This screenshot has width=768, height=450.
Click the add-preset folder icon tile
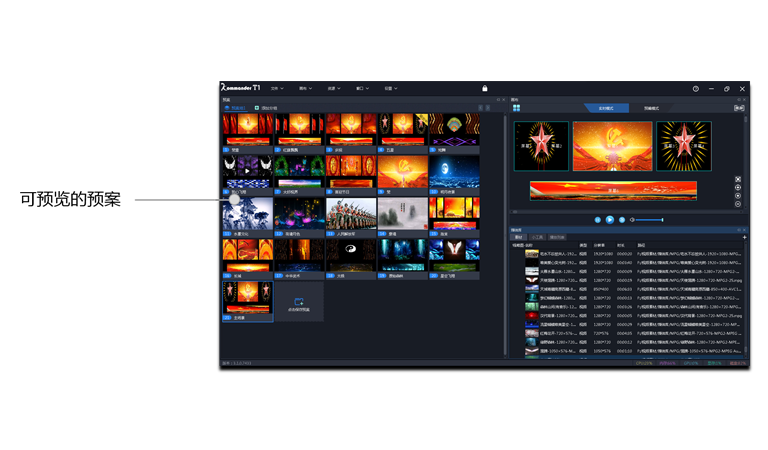click(x=299, y=301)
